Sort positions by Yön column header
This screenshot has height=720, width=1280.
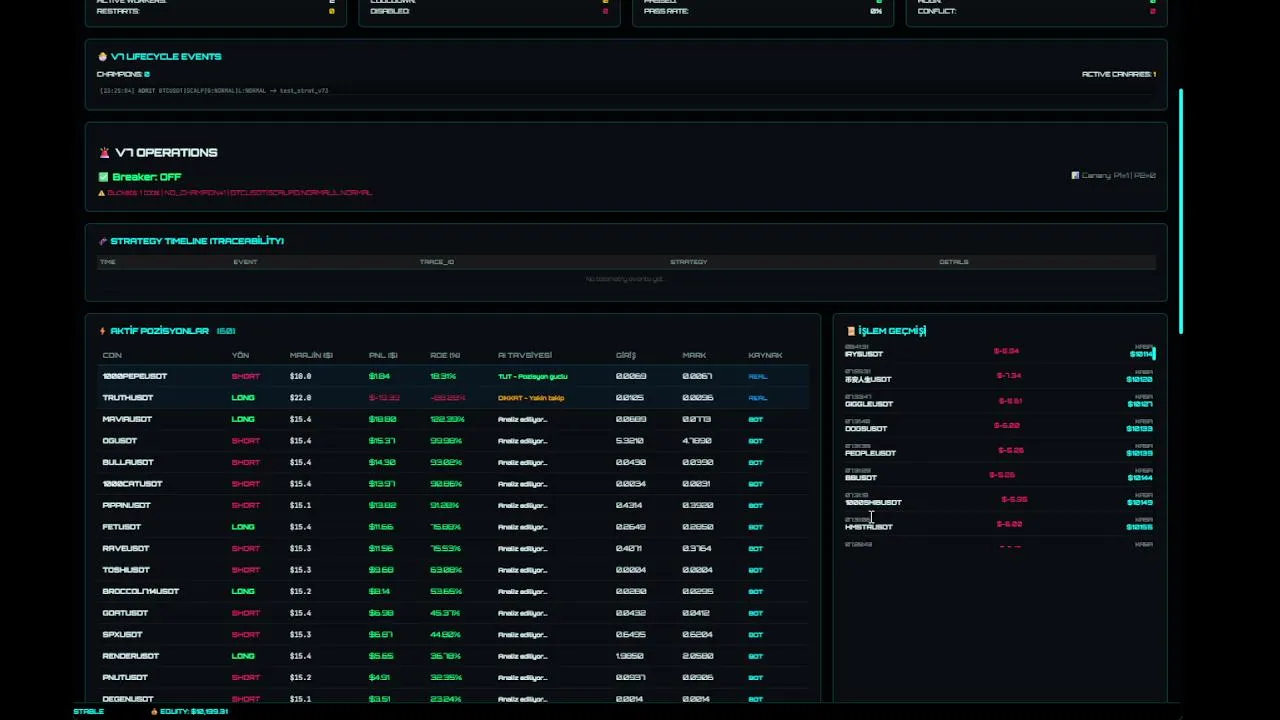[x=240, y=355]
